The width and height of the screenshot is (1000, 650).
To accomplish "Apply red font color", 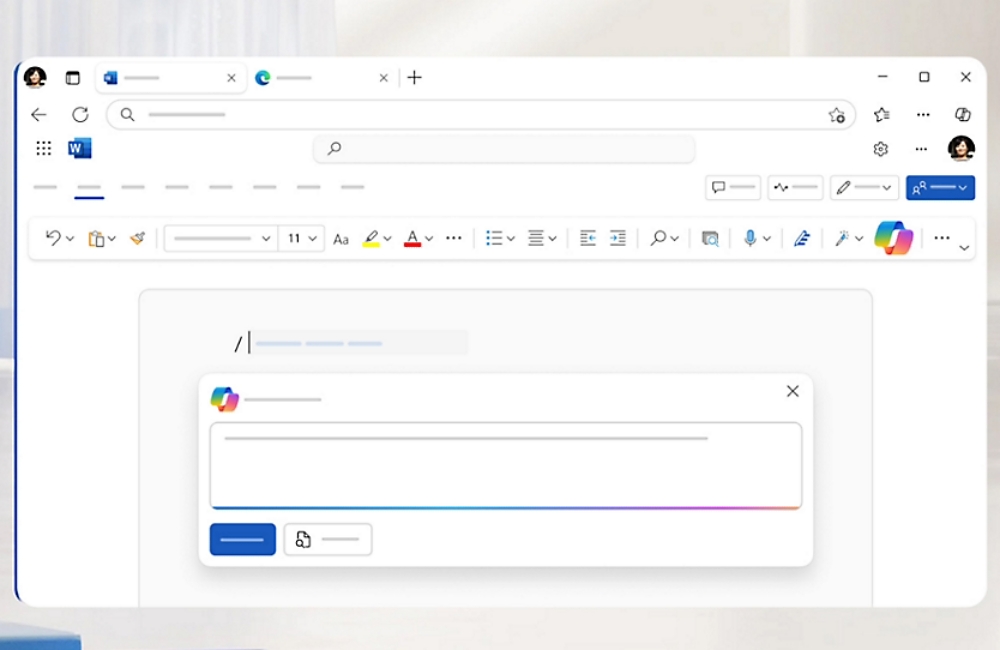I will coord(413,239).
